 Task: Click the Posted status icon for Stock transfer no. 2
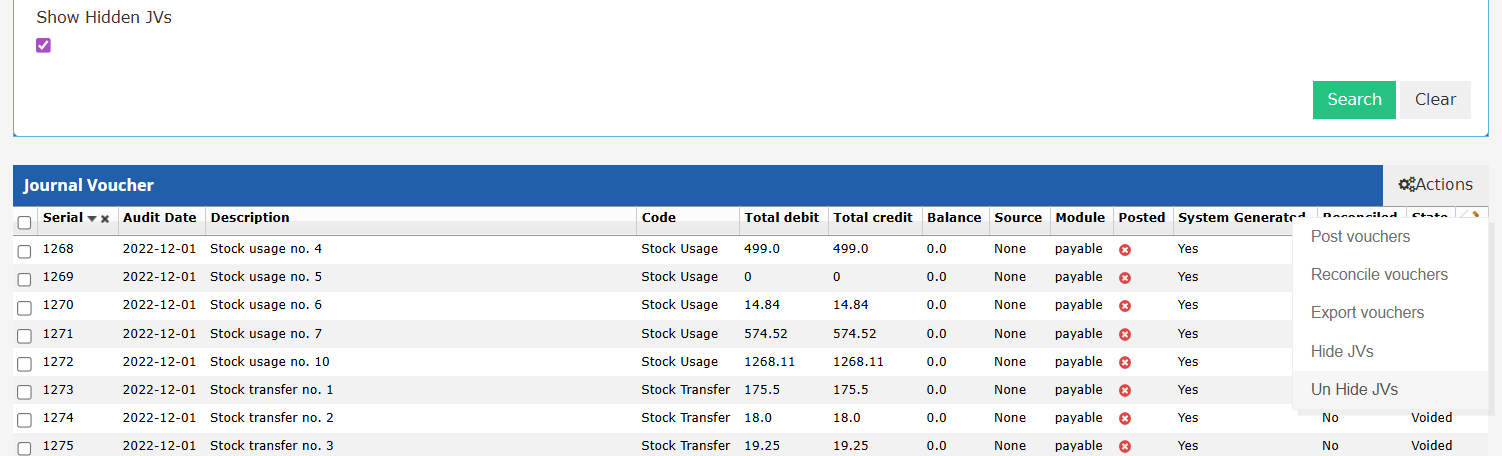(1125, 418)
